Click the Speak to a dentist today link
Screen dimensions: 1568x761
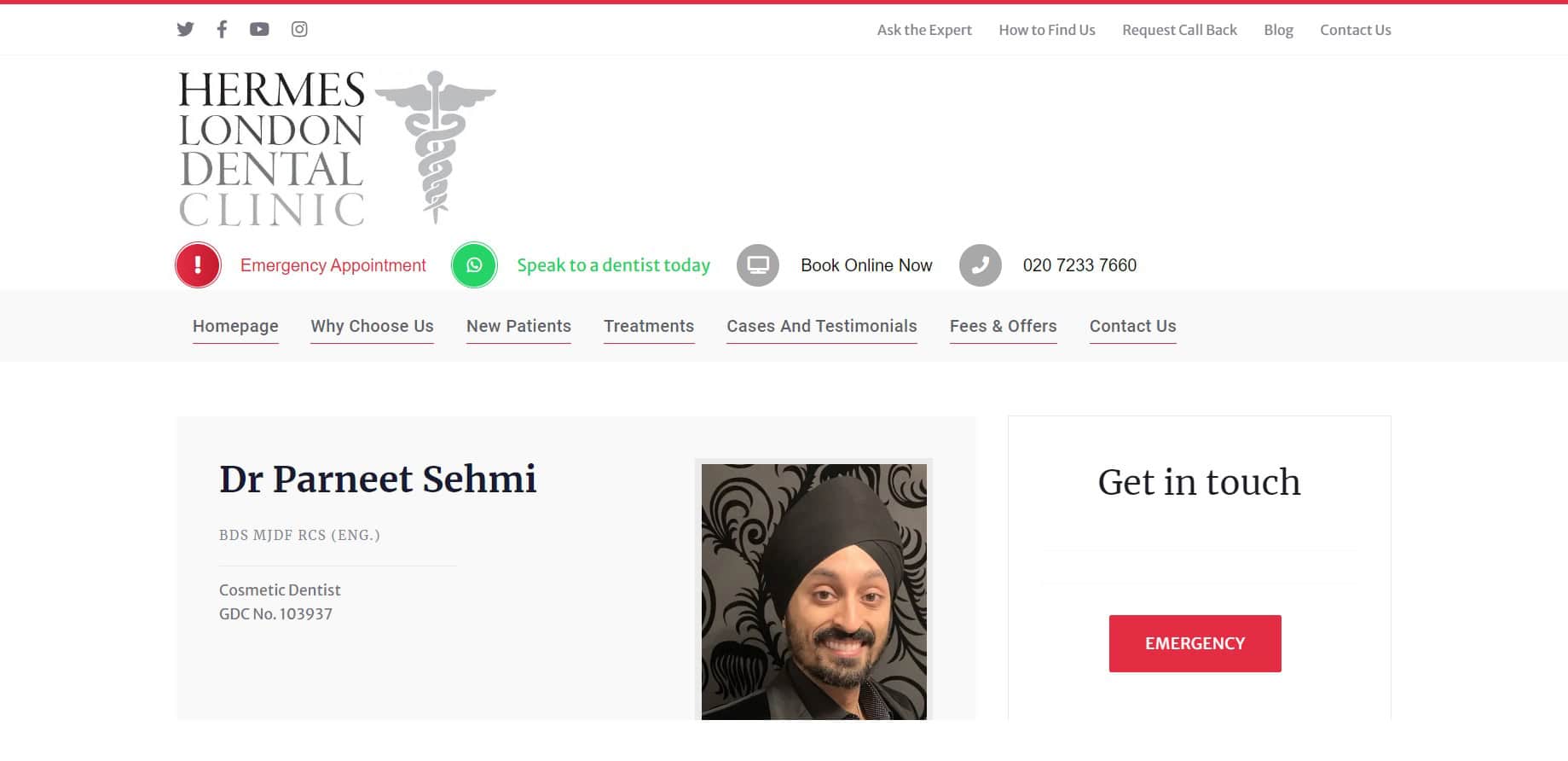point(614,265)
